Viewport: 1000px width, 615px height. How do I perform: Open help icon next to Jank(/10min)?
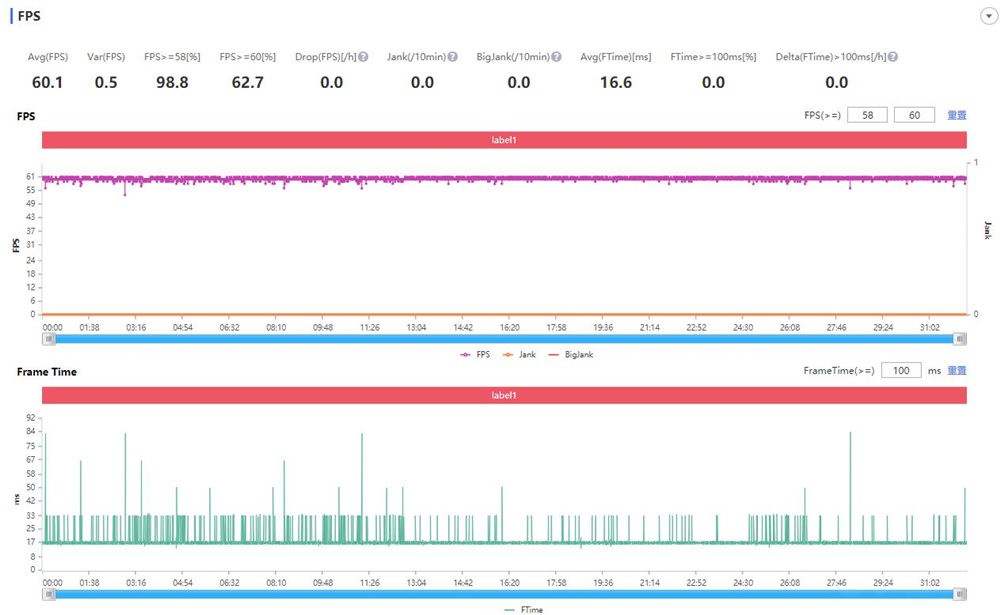click(452, 57)
